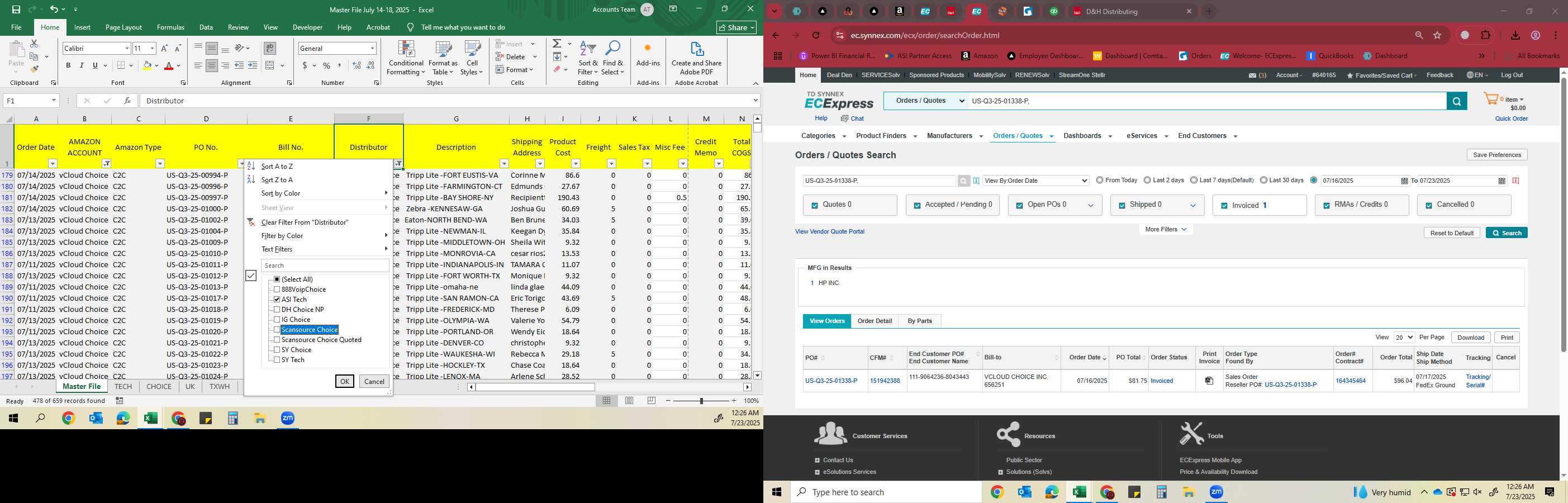Viewport: 1568px width, 503px height.
Task: Open Outlook from the left taskbar
Action: coord(96,419)
